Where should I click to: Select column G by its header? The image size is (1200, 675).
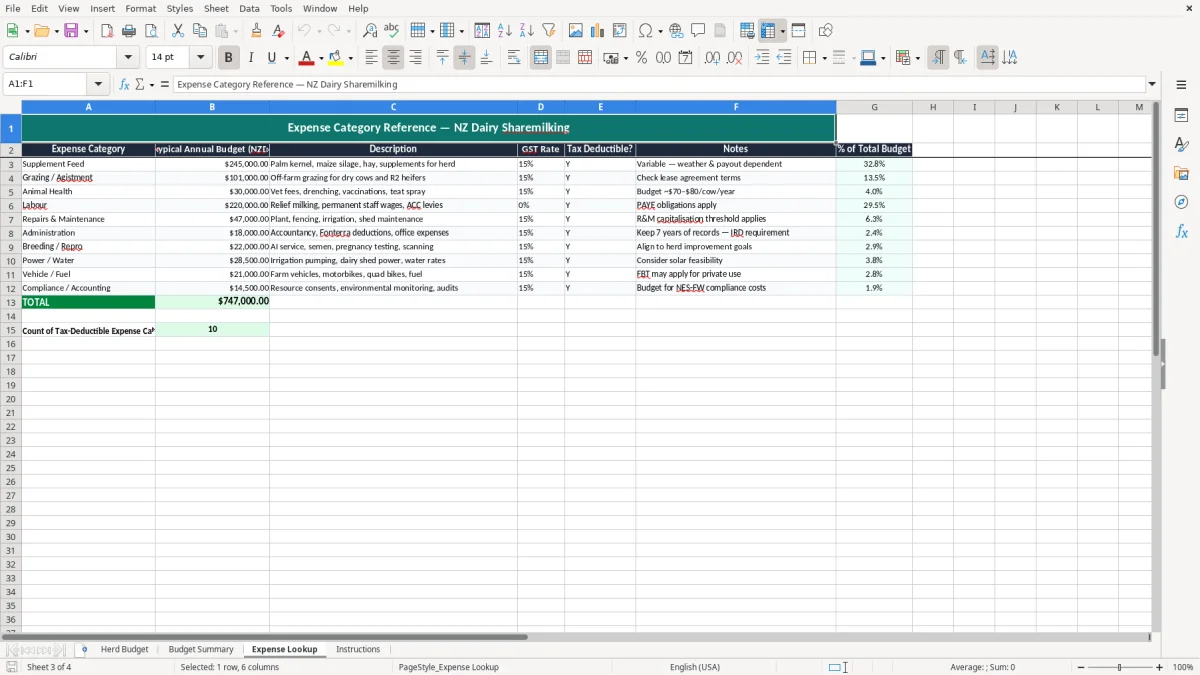point(874,107)
